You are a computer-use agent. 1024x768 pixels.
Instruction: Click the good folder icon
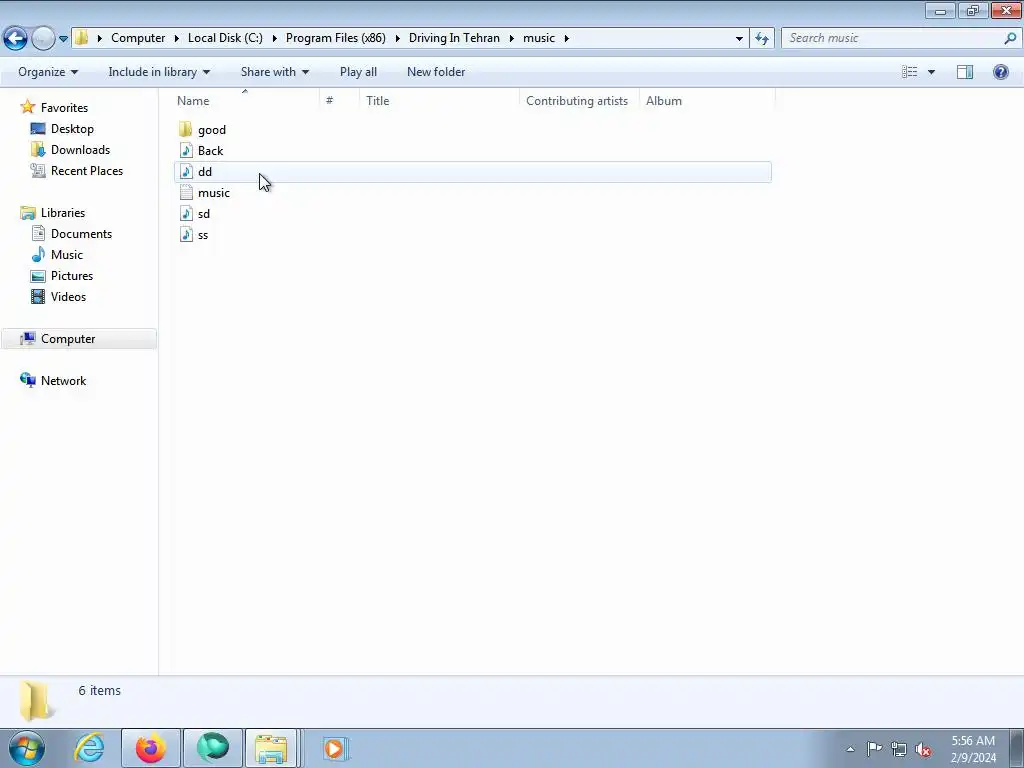point(185,129)
